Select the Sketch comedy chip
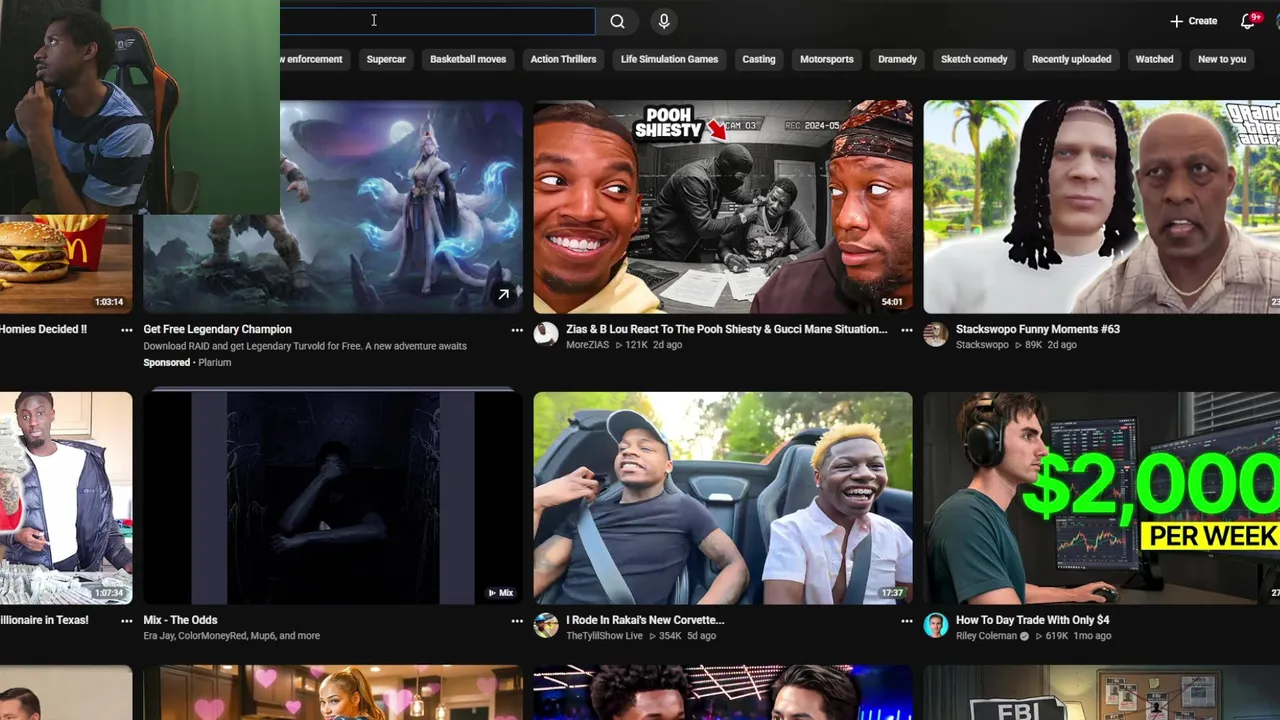This screenshot has width=1280, height=720. [x=974, y=59]
